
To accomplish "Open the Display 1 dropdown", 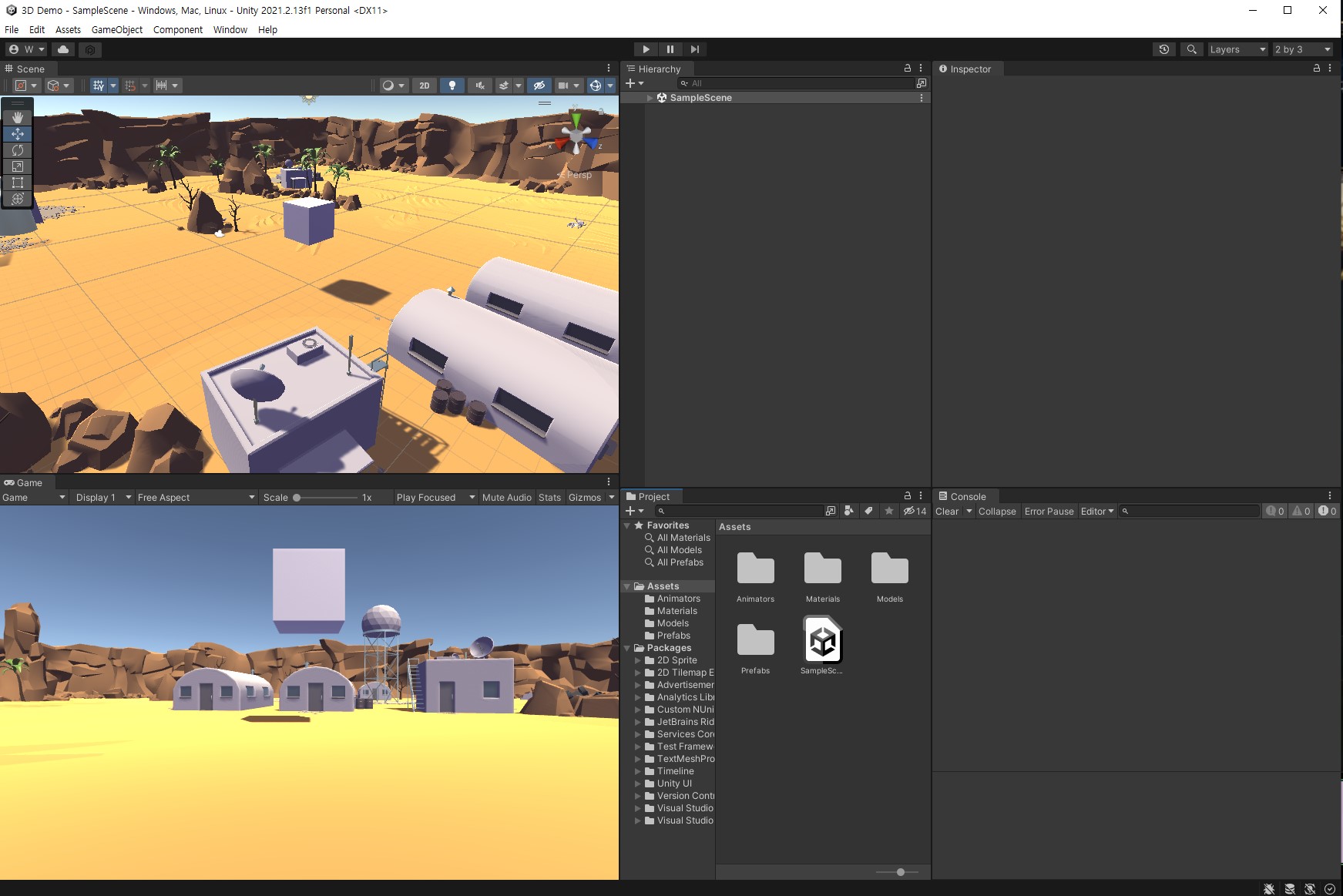I will (103, 498).
